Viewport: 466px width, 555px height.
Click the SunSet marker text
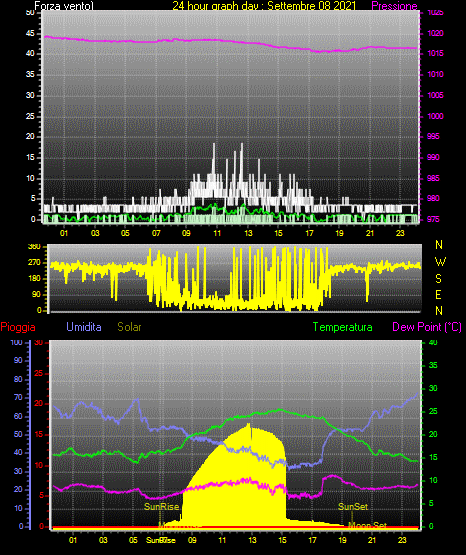pos(353,507)
